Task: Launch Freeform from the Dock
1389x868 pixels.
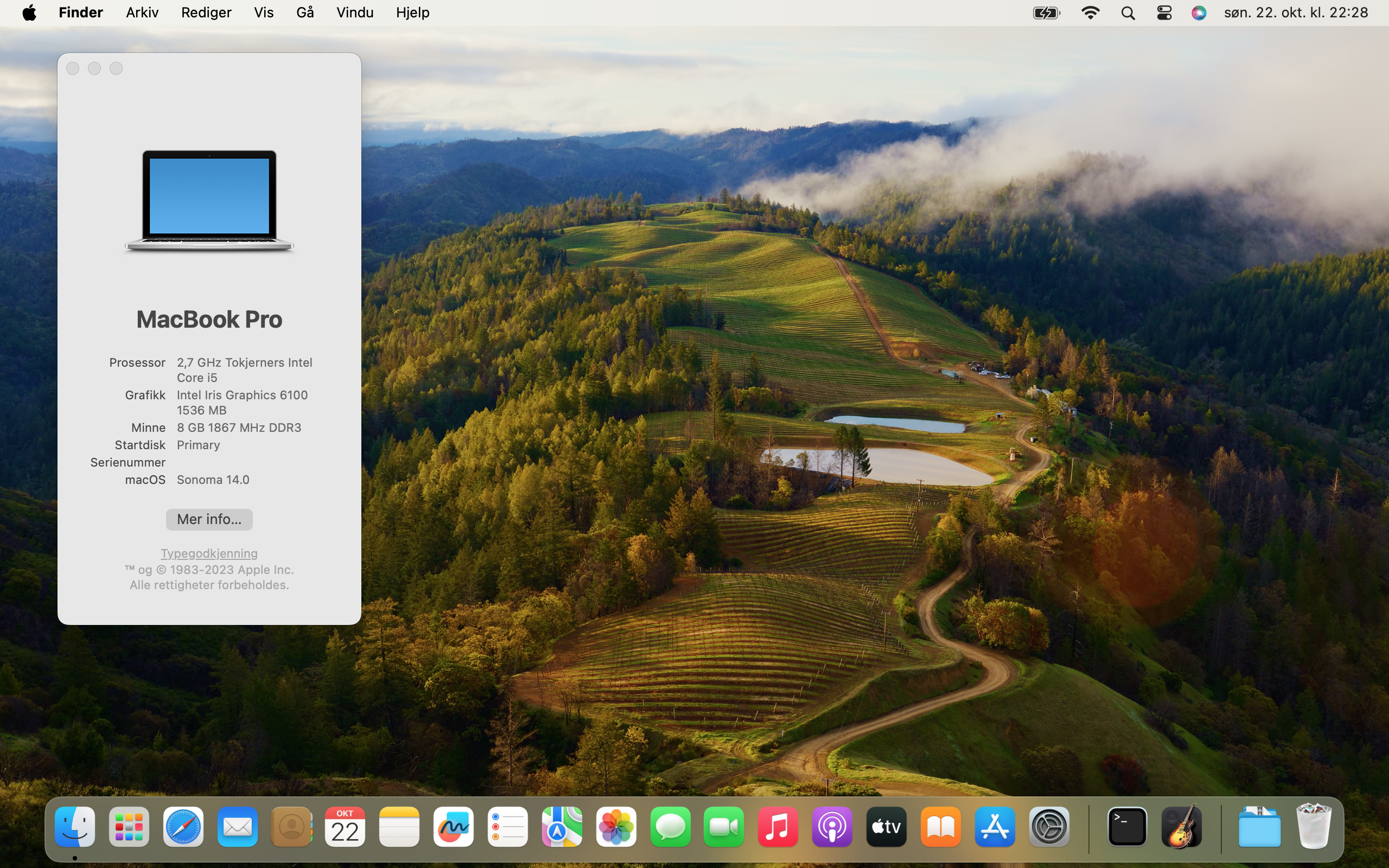Action: [x=454, y=827]
